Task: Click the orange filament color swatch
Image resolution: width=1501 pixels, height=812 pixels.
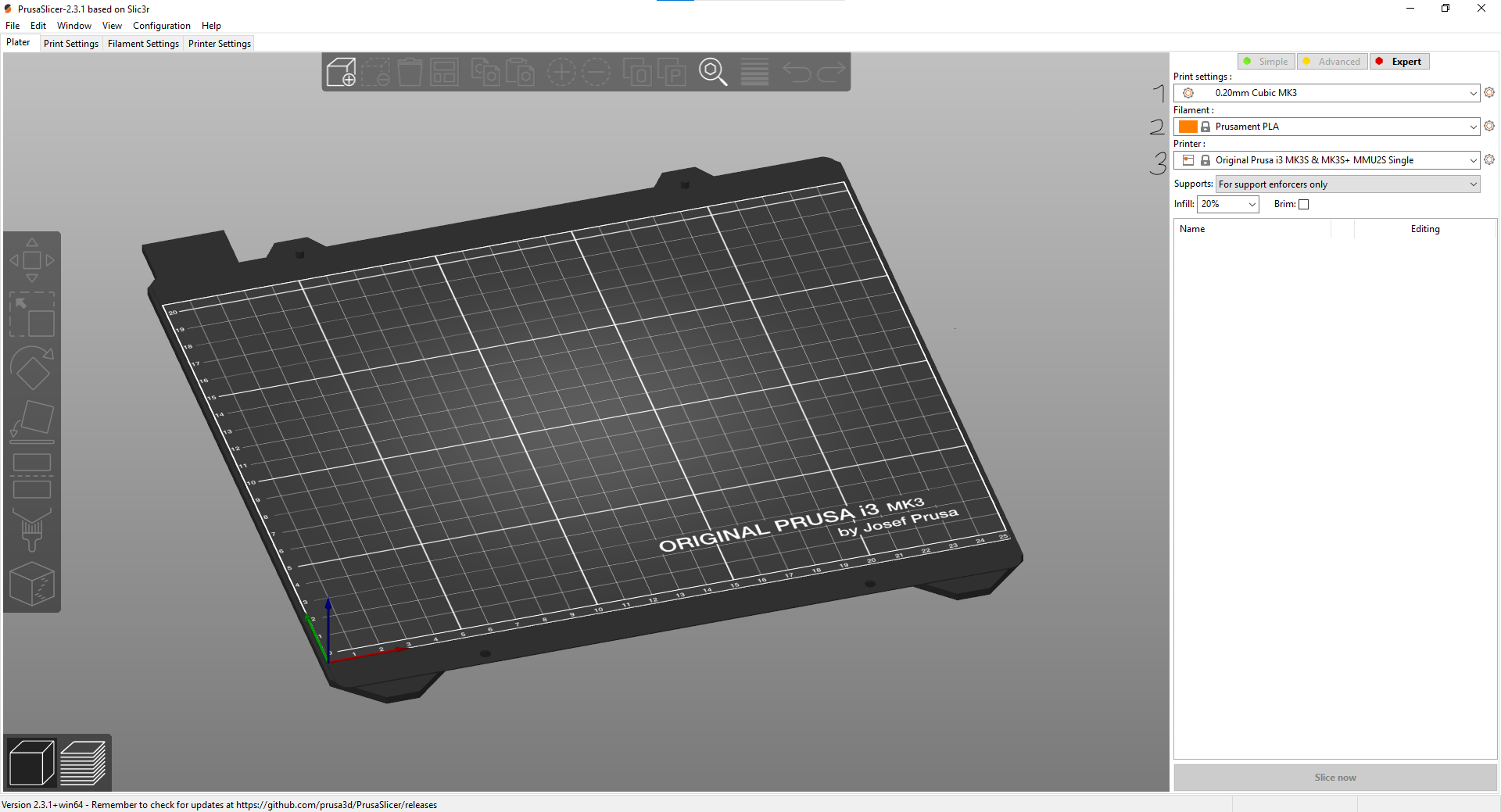Action: pyautogui.click(x=1188, y=127)
